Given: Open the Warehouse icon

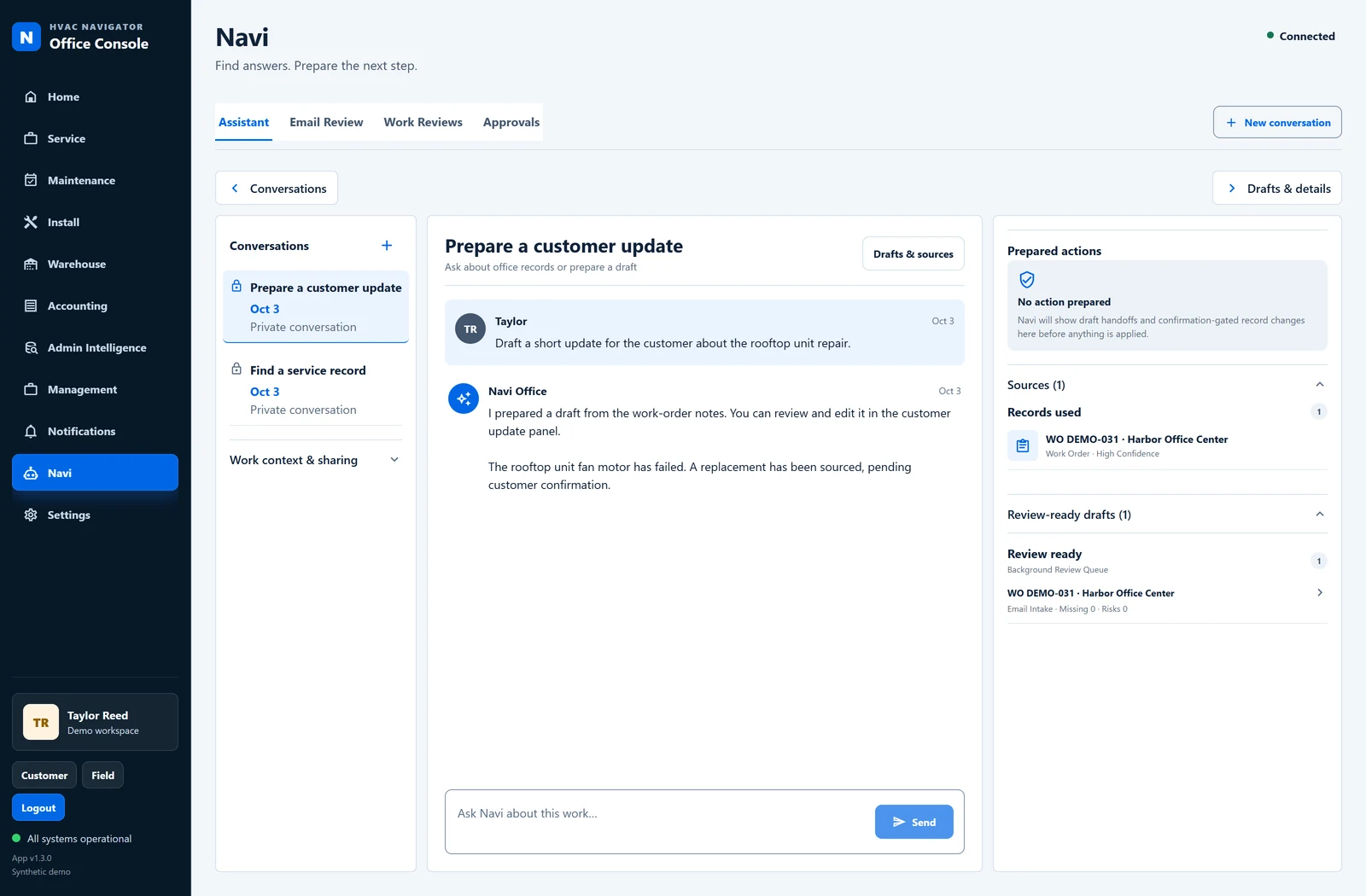Looking at the screenshot, I should pos(31,265).
